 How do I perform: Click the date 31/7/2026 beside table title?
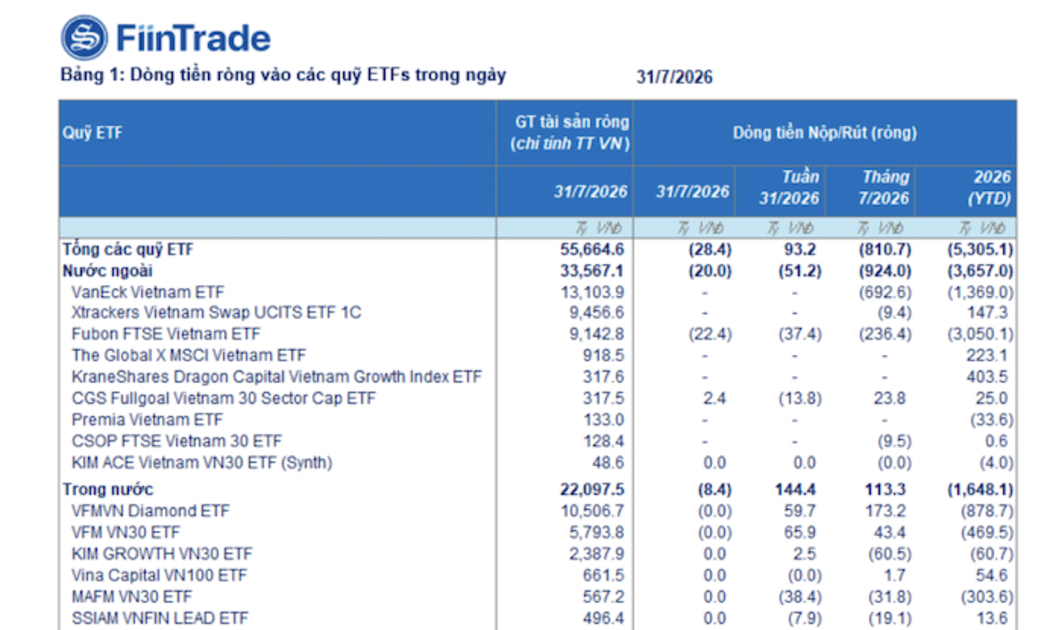pos(674,77)
